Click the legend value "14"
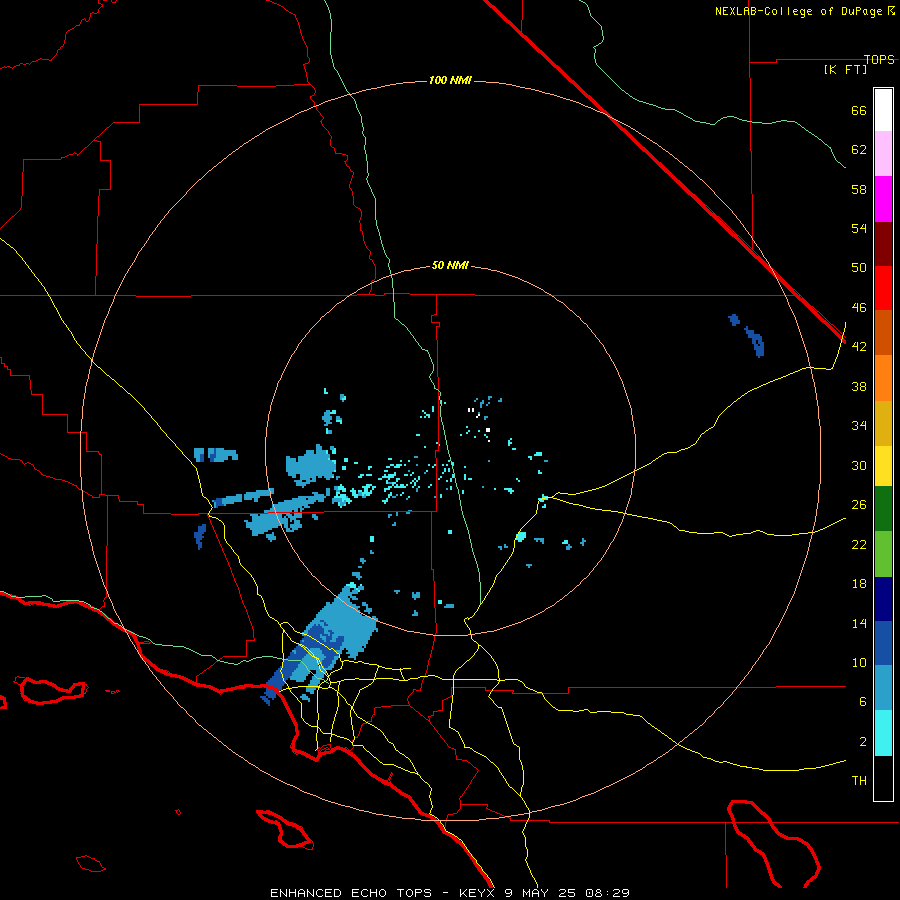The height and width of the screenshot is (900, 900). click(859, 623)
